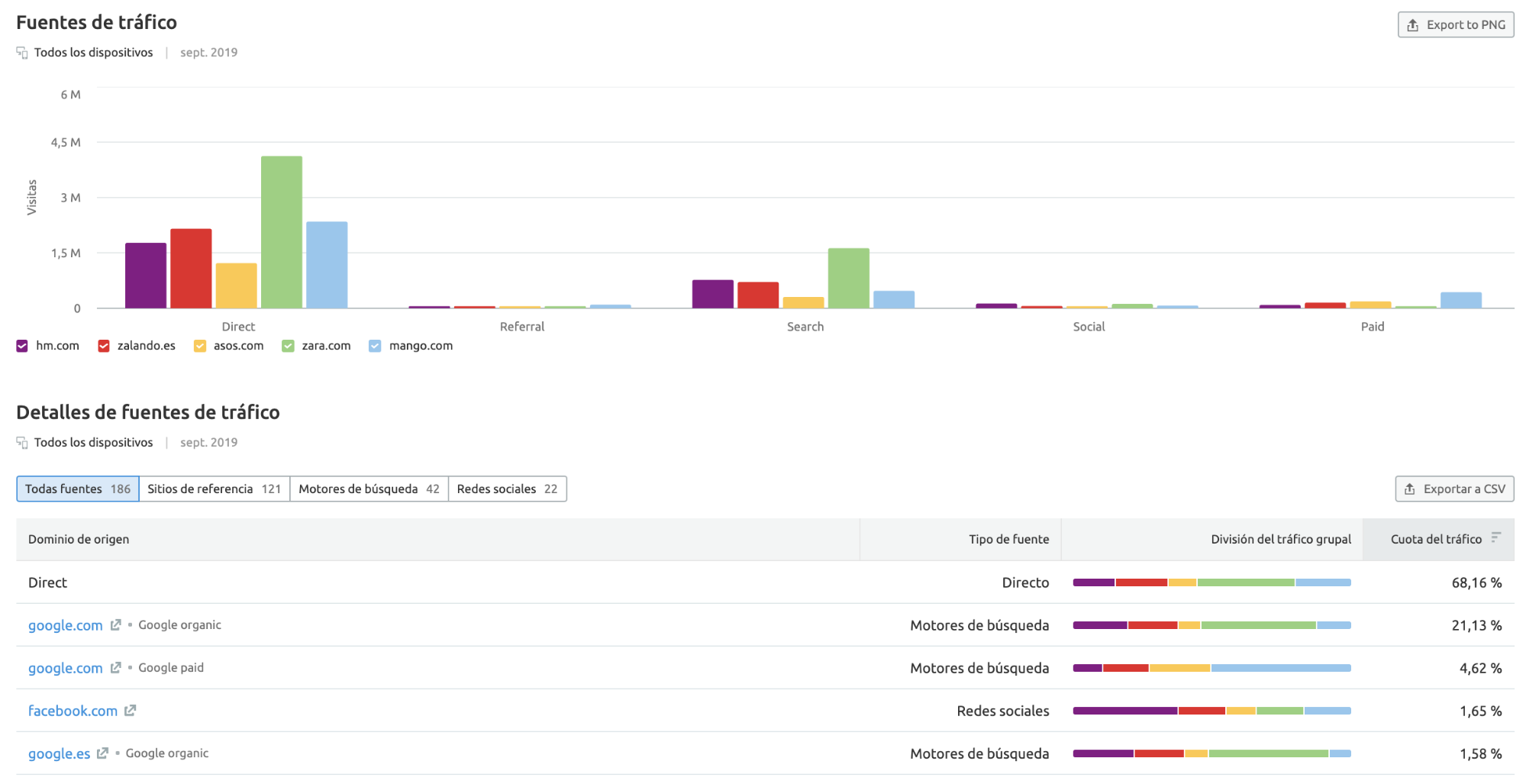Click the mango.com blue Direct bar

click(327, 265)
